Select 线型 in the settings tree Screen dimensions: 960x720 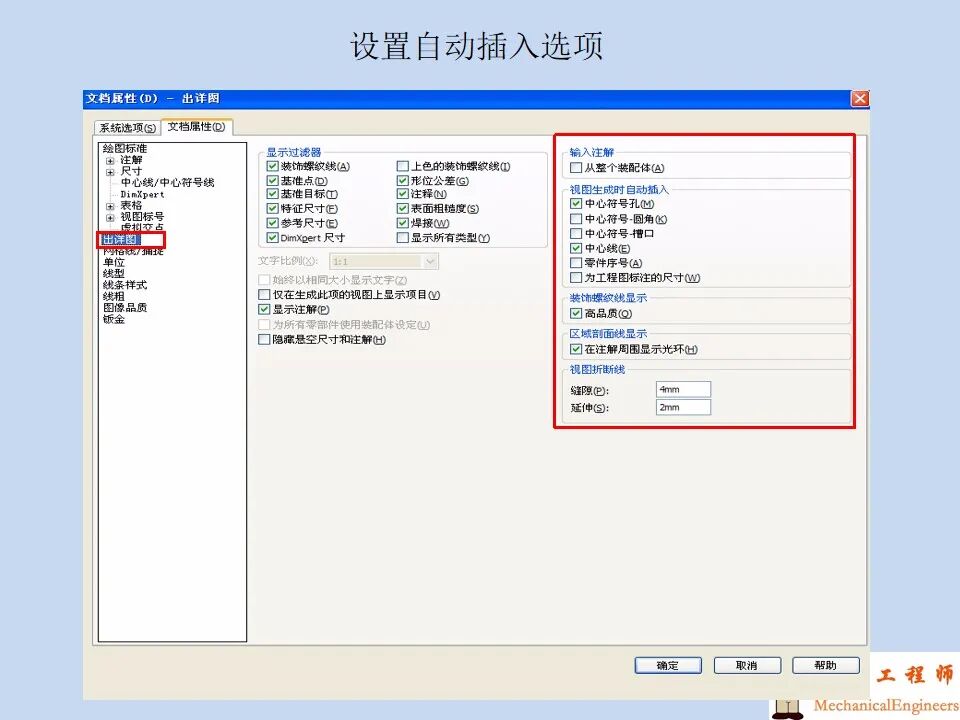coord(112,274)
